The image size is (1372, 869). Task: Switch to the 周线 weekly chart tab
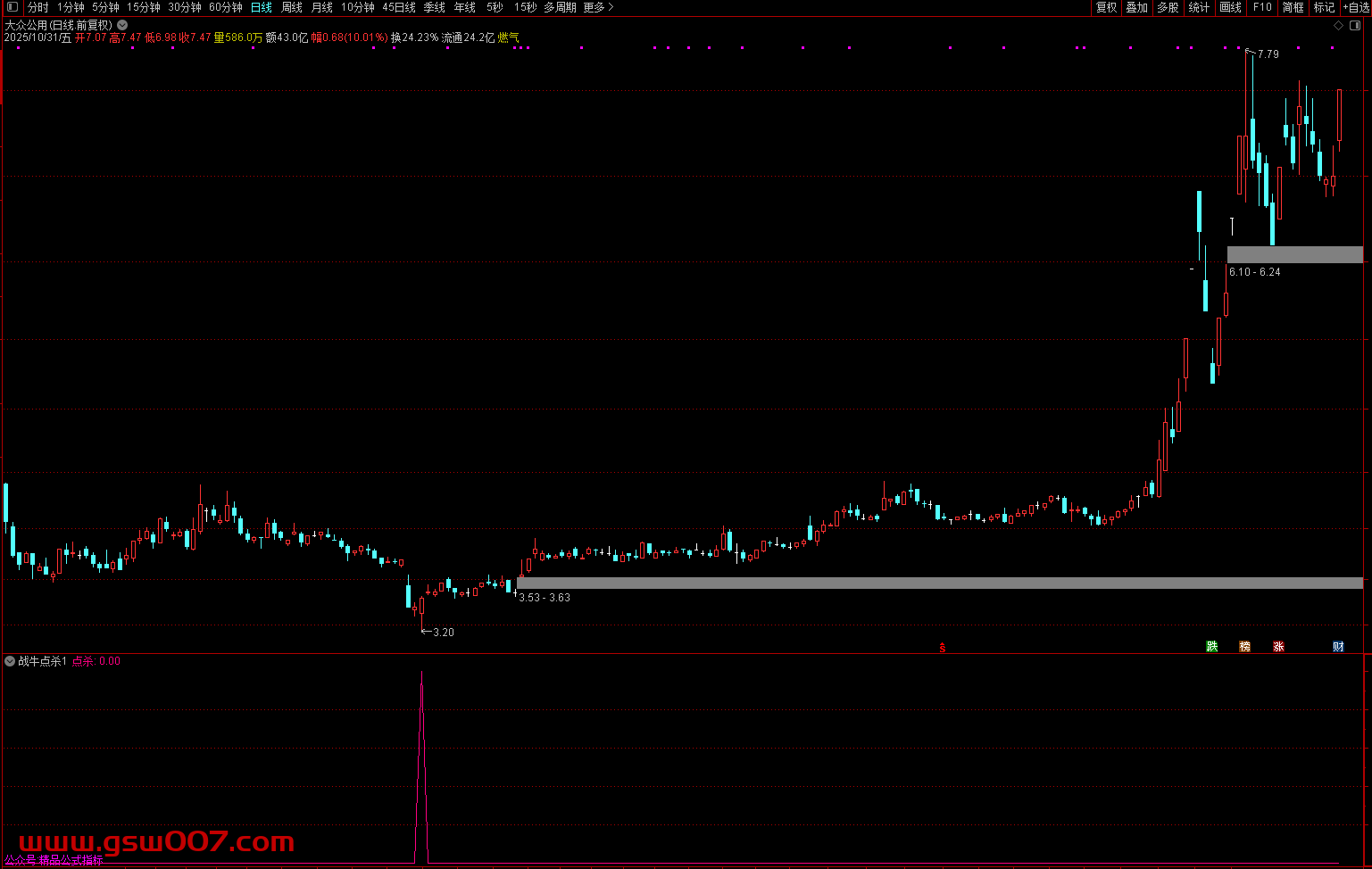pos(292,7)
